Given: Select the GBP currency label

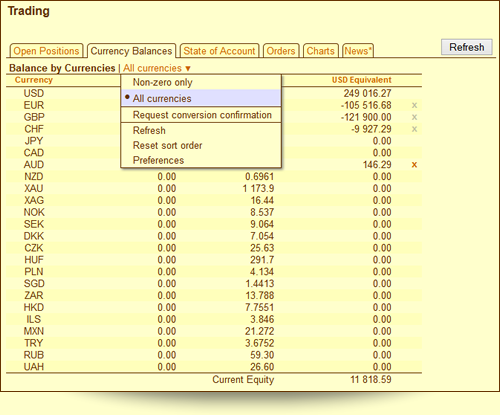Looking at the screenshot, I should pos(34,117).
